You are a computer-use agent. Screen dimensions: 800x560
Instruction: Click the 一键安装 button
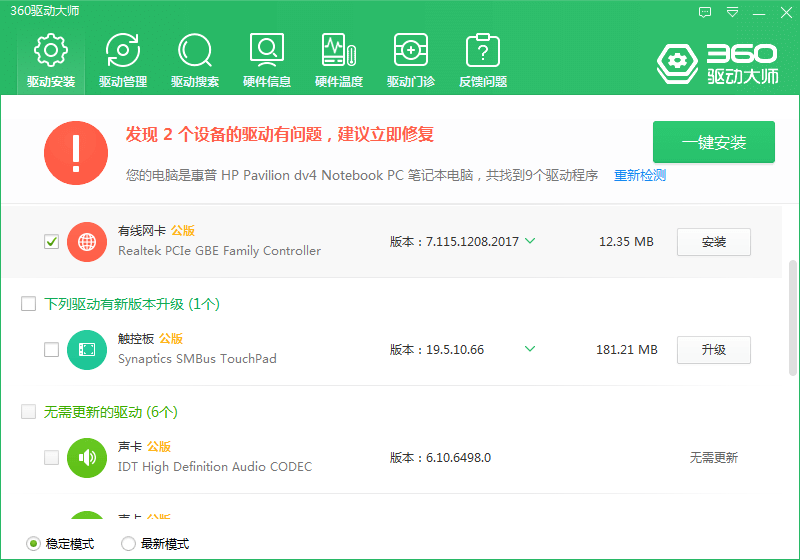(x=714, y=142)
